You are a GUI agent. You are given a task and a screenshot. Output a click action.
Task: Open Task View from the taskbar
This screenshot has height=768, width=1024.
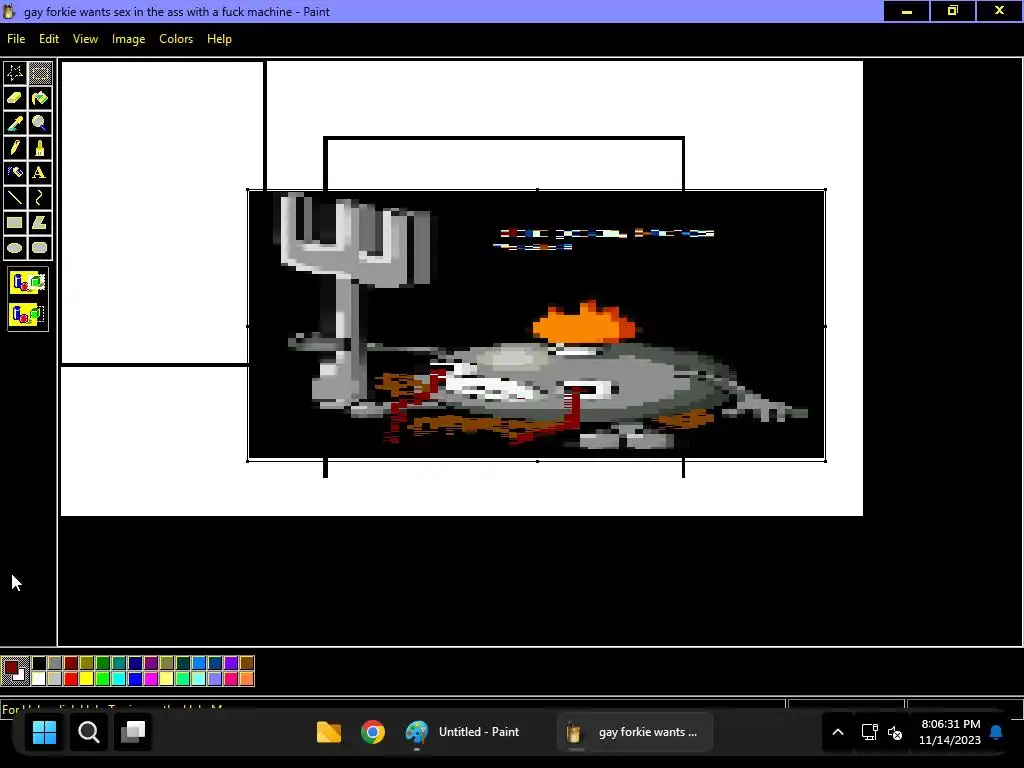pos(133,732)
